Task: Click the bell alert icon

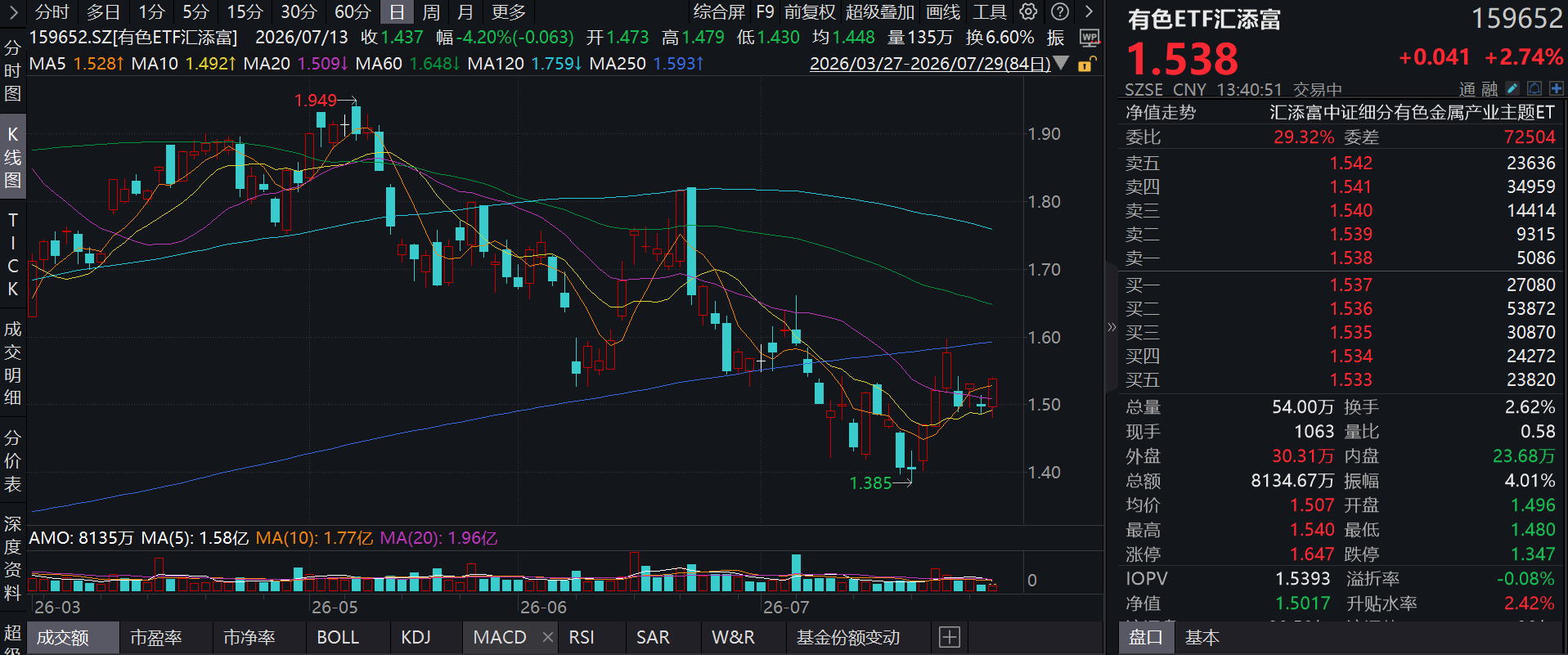Action: (1534, 88)
